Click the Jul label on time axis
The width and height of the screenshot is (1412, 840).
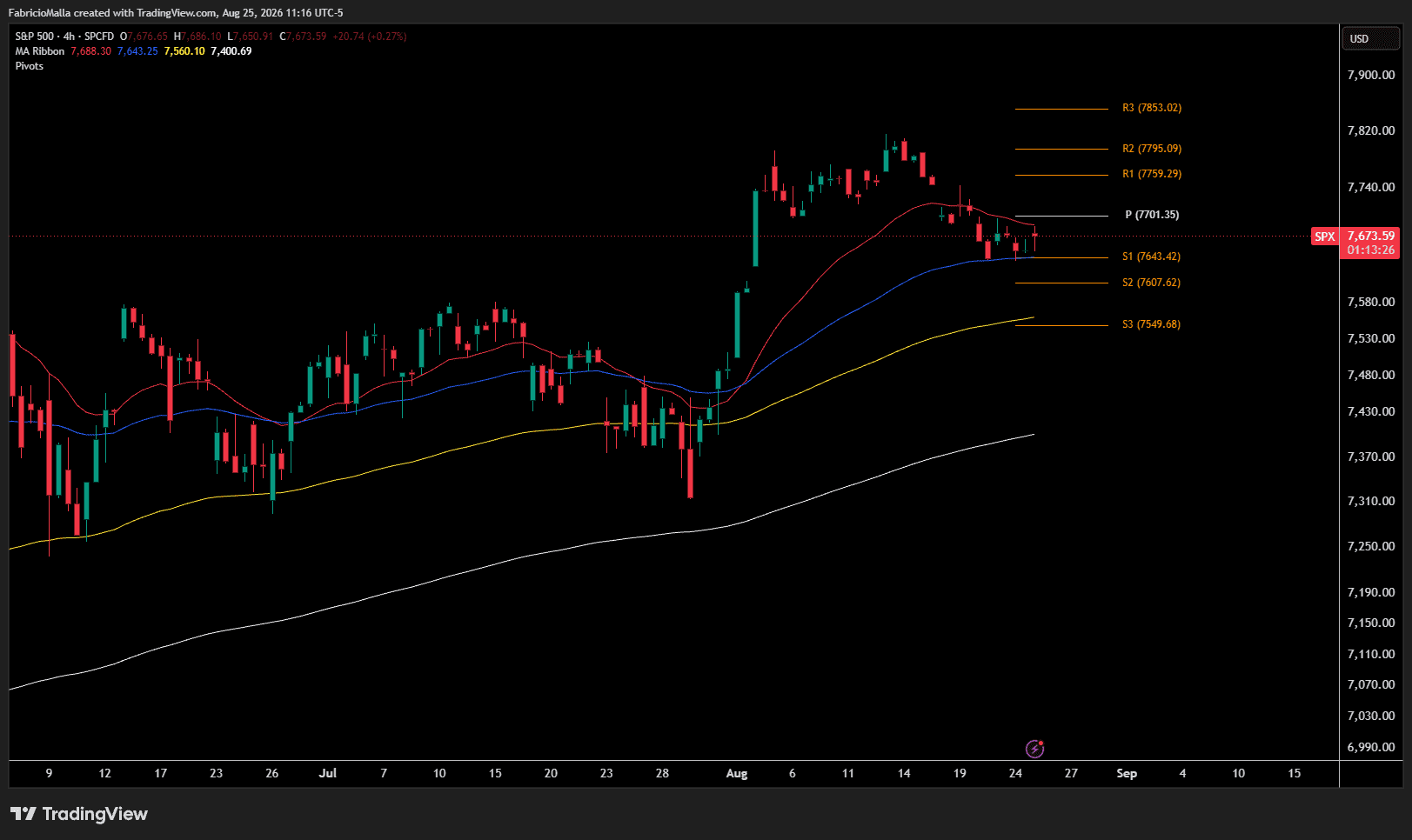[x=328, y=773]
